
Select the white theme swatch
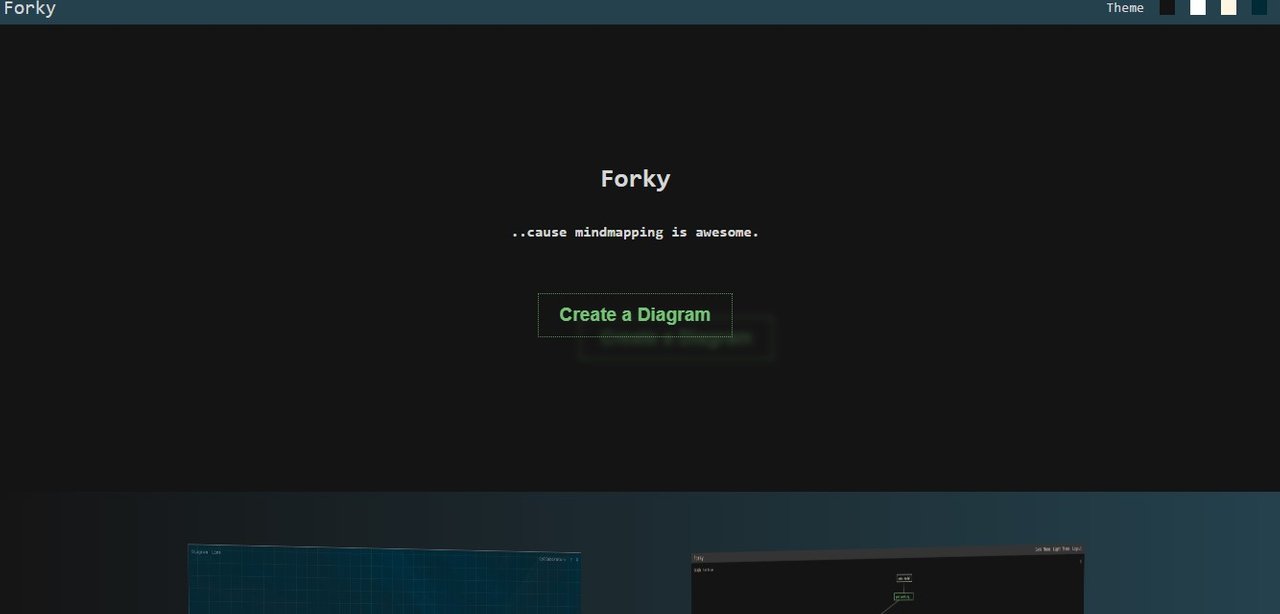point(1198,8)
